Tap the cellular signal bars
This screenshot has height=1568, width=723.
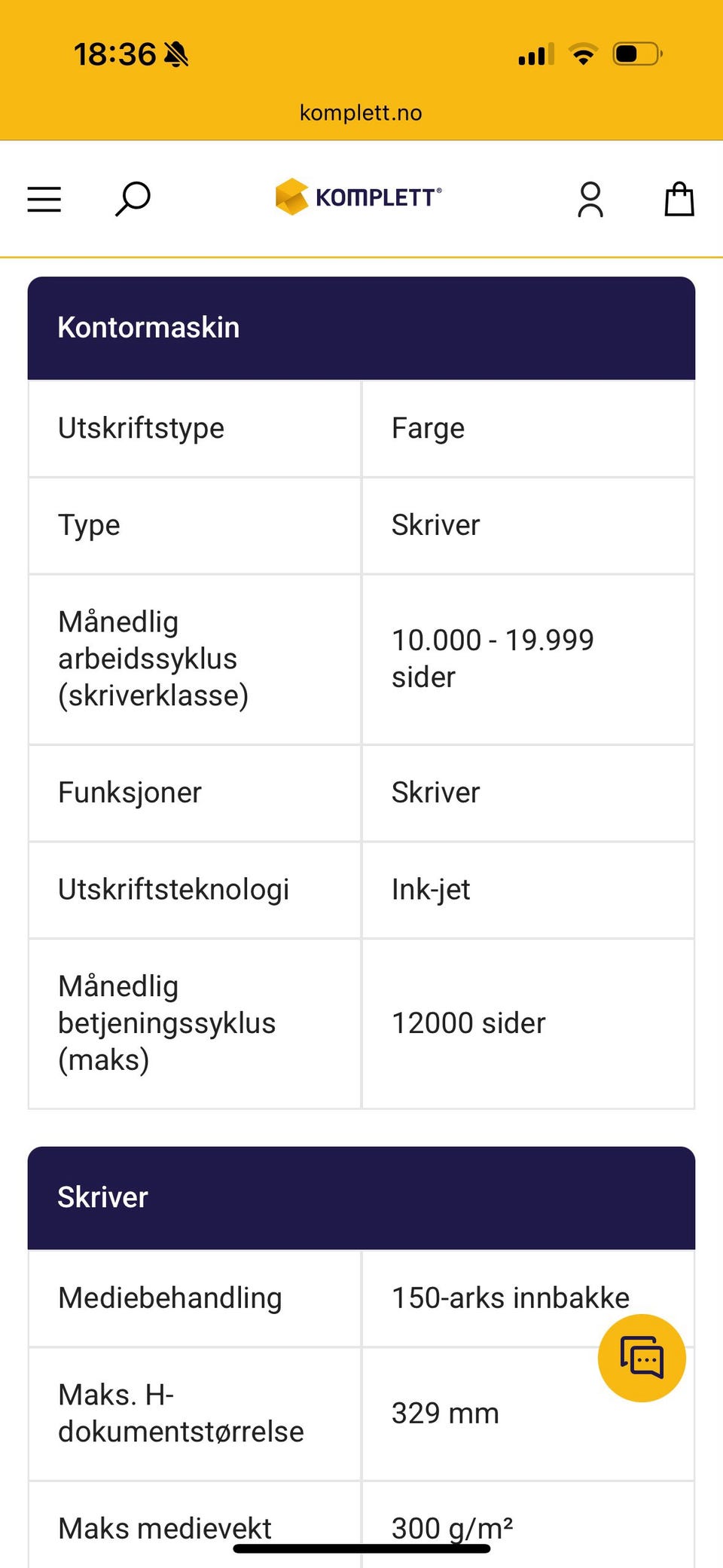[x=535, y=54]
